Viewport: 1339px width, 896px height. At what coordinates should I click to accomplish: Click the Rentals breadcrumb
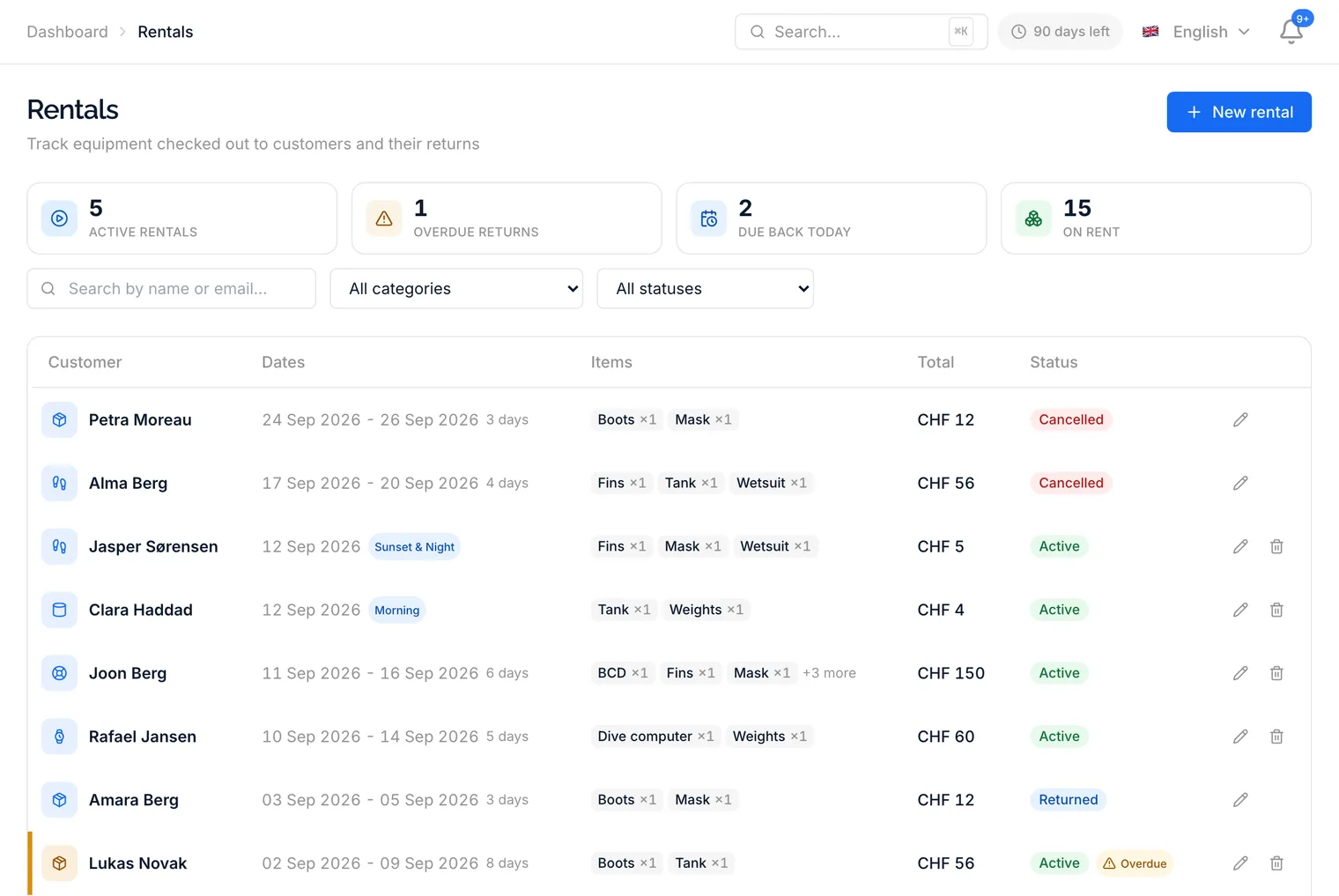coord(166,32)
